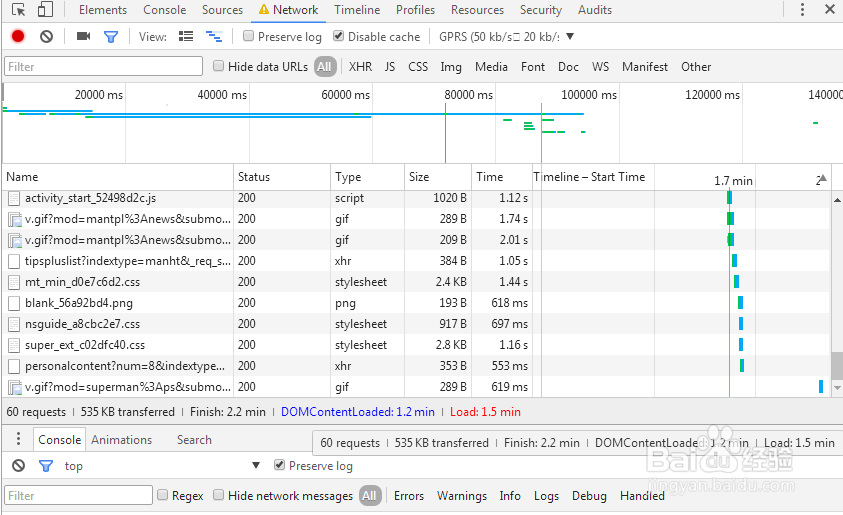The height and width of the screenshot is (515, 843).
Task: Uncheck the console Preserve log checkbox
Action: [279, 465]
